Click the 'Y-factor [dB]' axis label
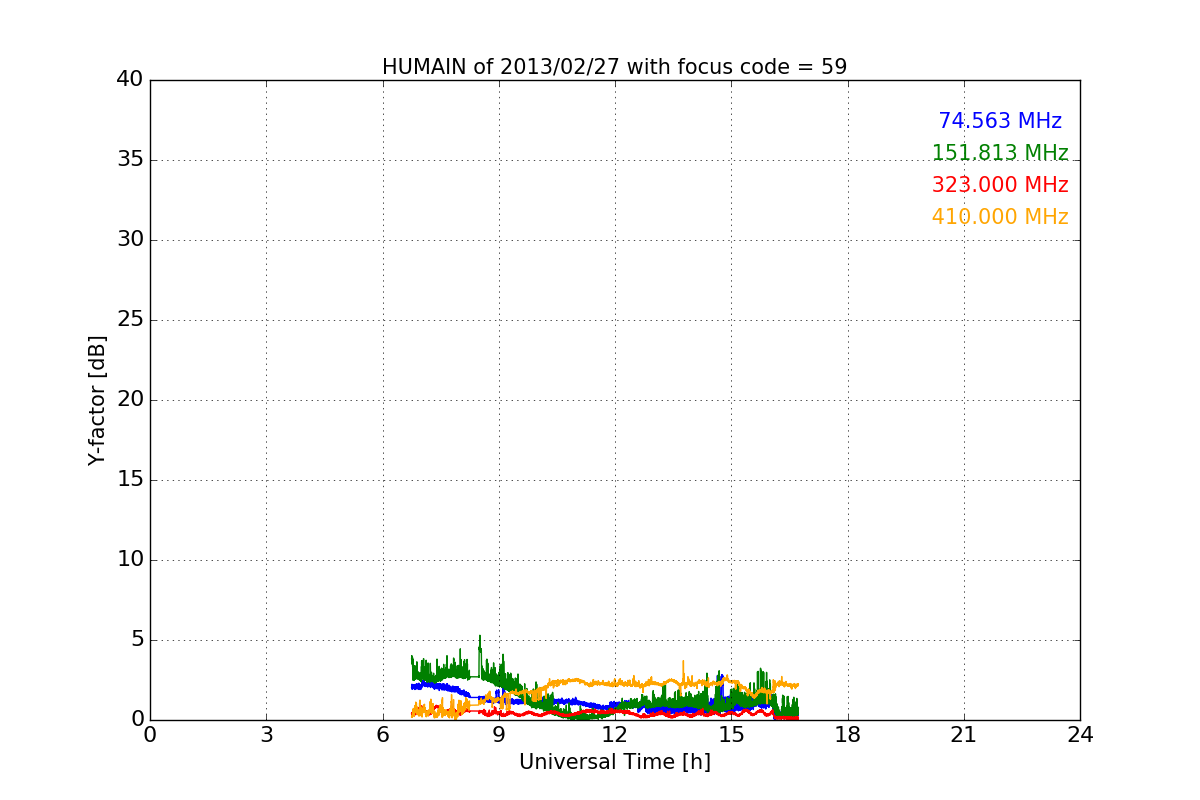This screenshot has height=800, width=1200. coord(97,400)
